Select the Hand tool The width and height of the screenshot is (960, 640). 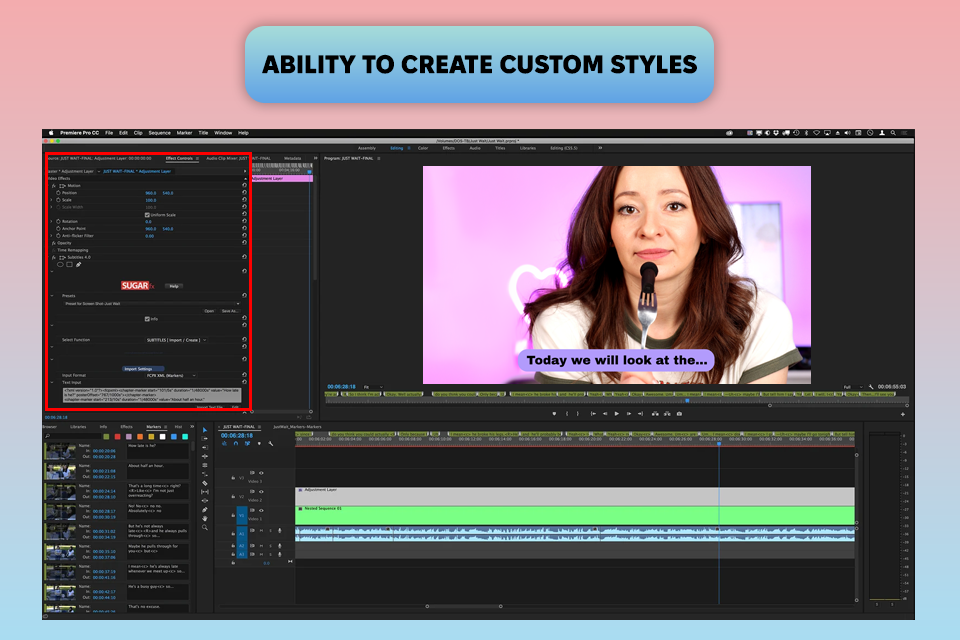point(205,518)
